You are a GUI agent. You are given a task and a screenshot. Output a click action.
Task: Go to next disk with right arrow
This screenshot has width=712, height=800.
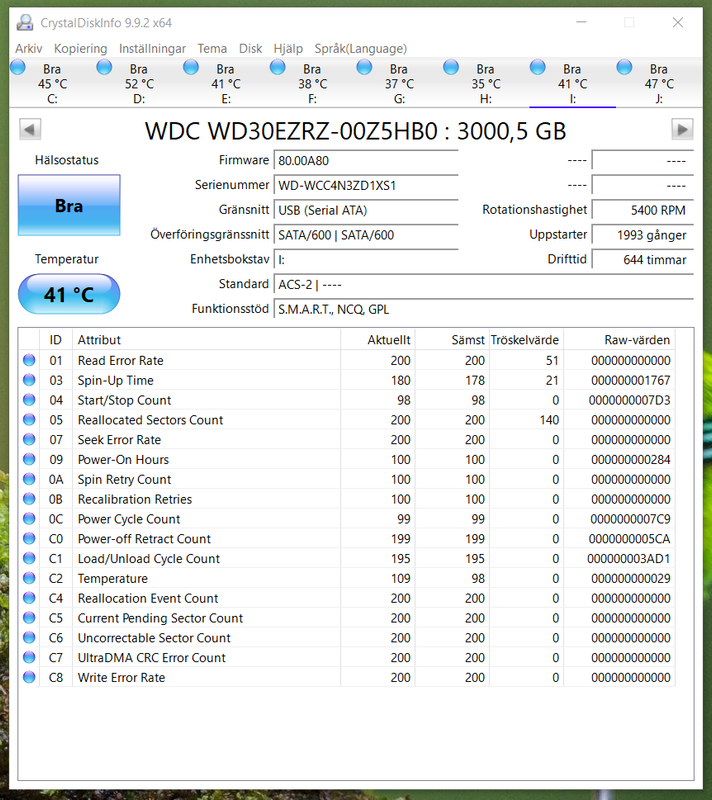[682, 129]
